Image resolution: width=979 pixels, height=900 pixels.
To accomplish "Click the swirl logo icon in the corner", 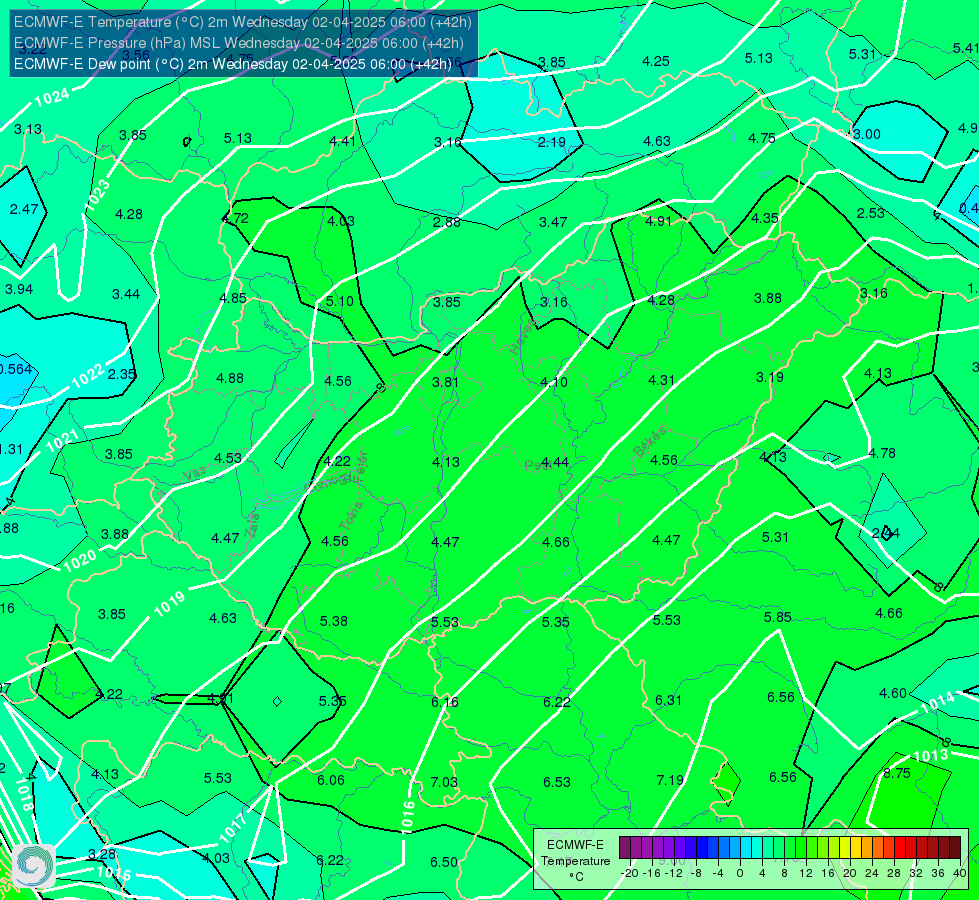I will pyautogui.click(x=33, y=866).
